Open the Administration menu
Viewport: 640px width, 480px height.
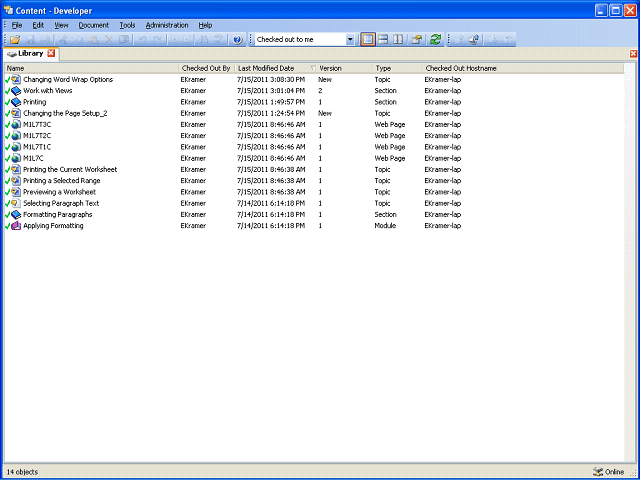167,25
